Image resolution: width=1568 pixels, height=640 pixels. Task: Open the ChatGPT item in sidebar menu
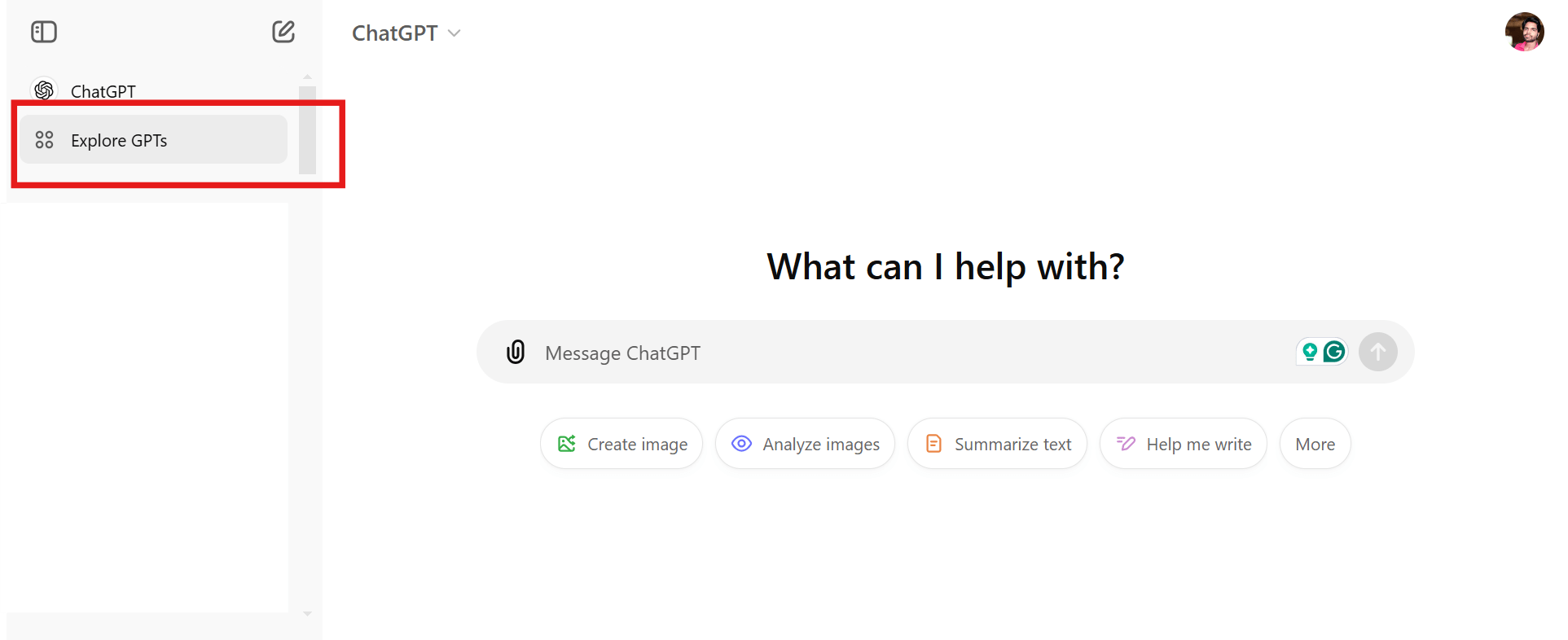(103, 90)
